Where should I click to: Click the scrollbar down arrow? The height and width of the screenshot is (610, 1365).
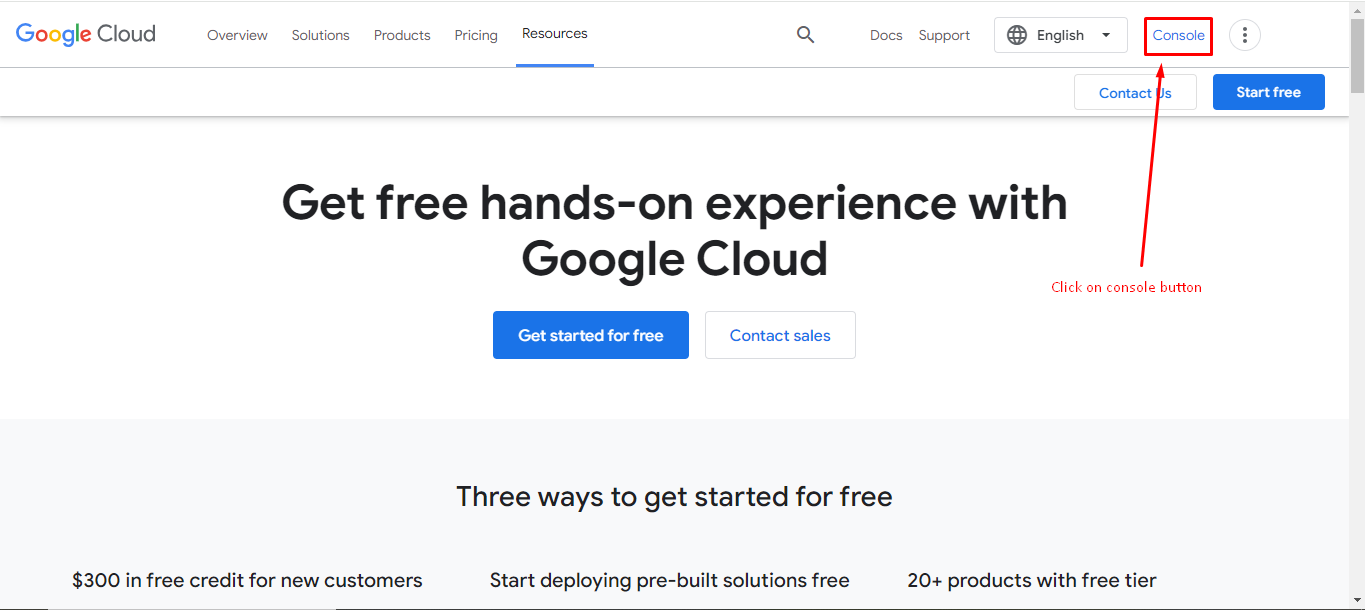point(1357,602)
